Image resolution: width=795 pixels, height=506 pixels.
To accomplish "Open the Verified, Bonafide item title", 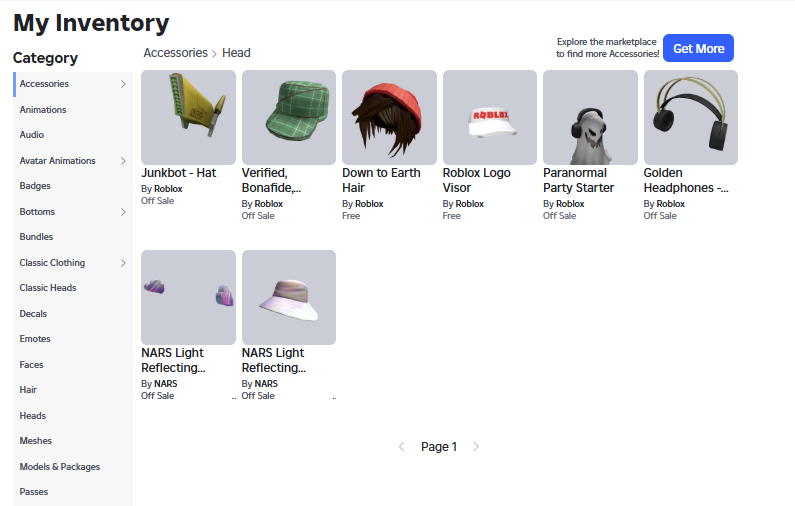I will [x=271, y=180].
